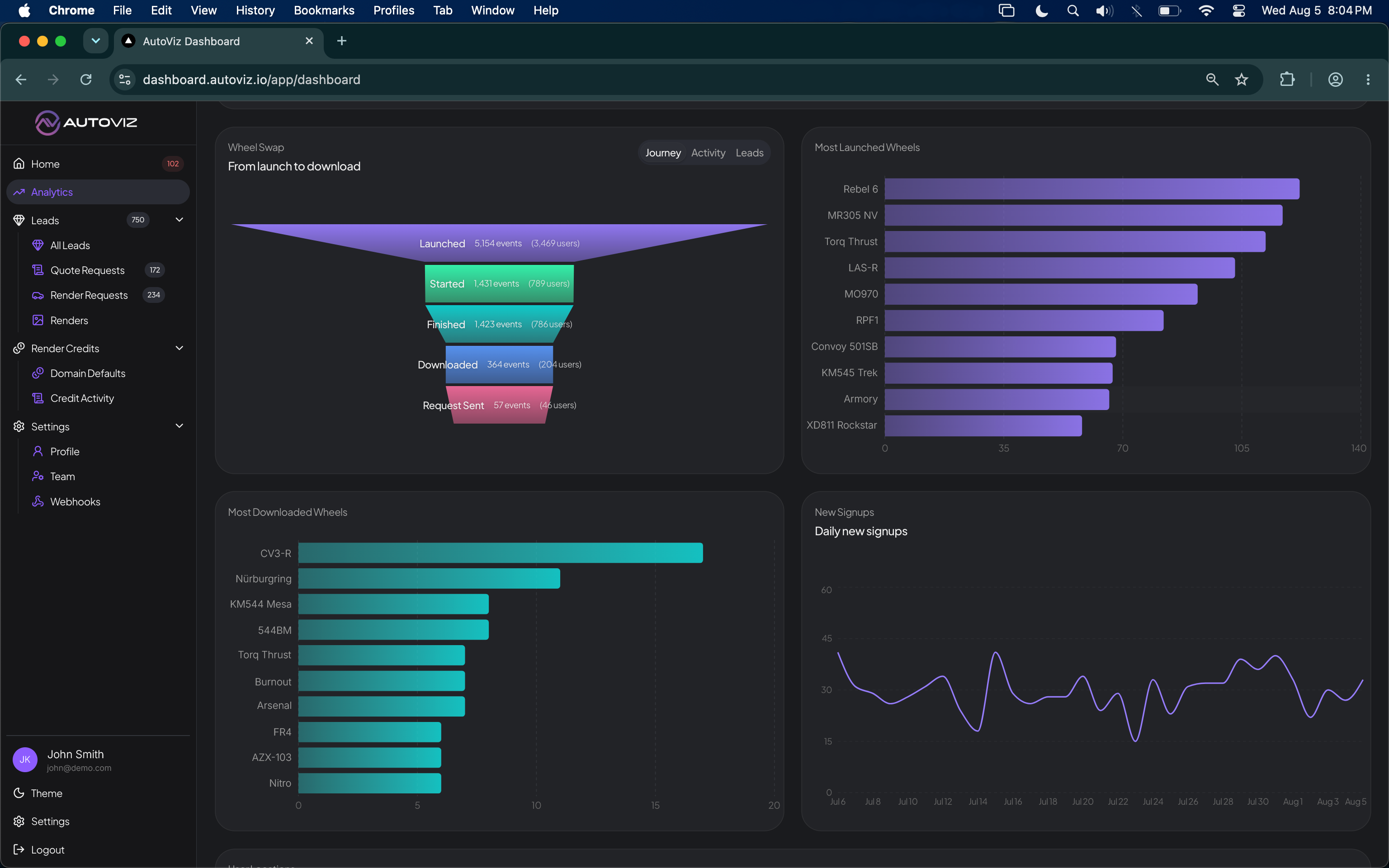Image resolution: width=1389 pixels, height=868 pixels.
Task: Switch to the Activity tab
Action: tap(708, 153)
